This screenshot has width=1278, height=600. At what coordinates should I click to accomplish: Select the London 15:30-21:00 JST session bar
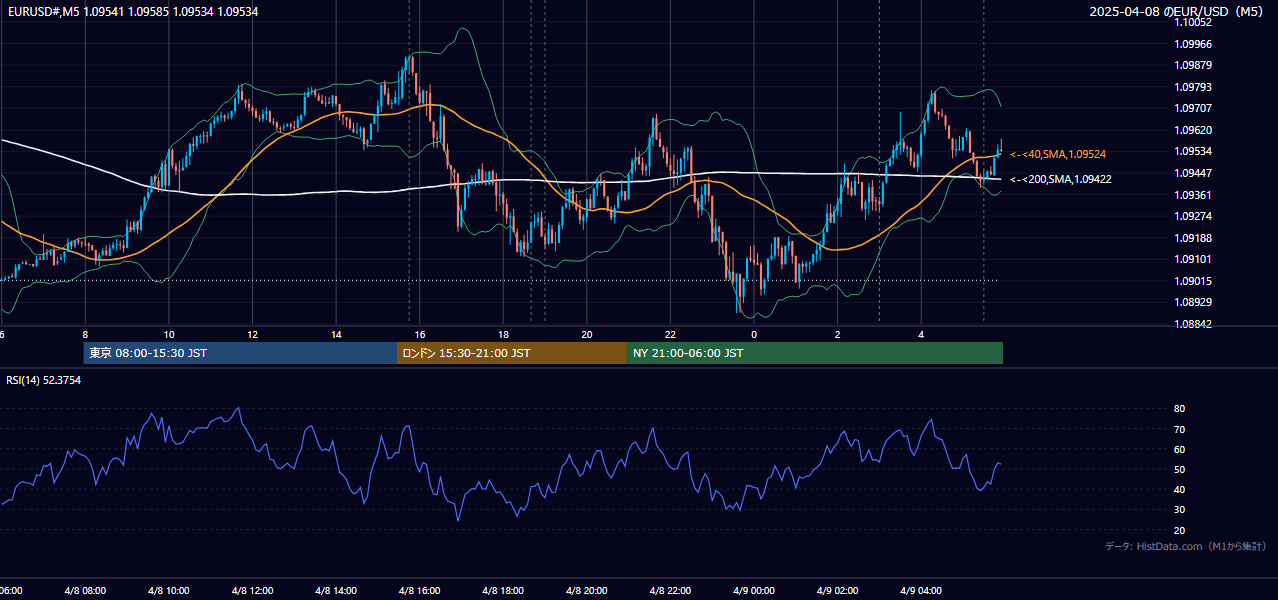click(512, 353)
